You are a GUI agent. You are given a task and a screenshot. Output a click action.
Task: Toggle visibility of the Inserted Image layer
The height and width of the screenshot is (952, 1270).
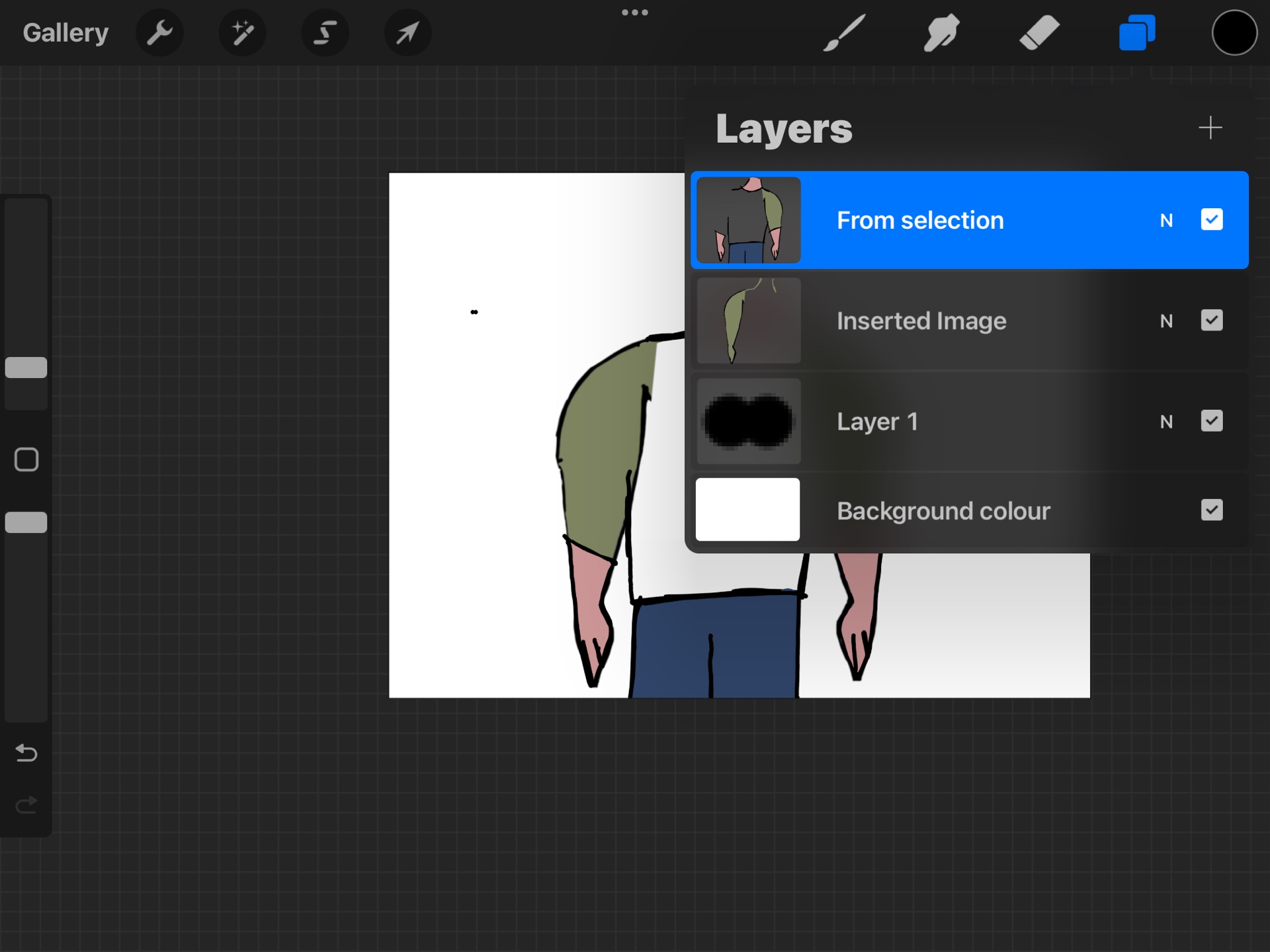tap(1212, 321)
